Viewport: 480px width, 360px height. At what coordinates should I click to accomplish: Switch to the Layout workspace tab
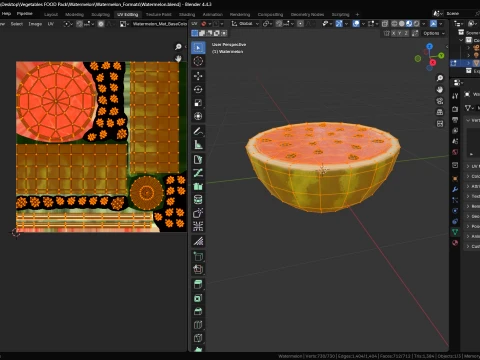point(51,14)
